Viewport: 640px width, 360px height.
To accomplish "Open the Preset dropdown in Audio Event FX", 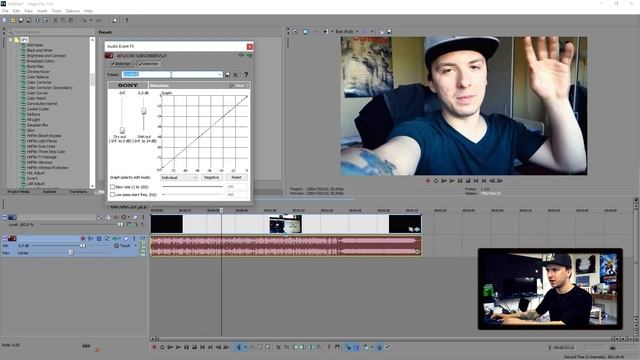I will click(220, 75).
